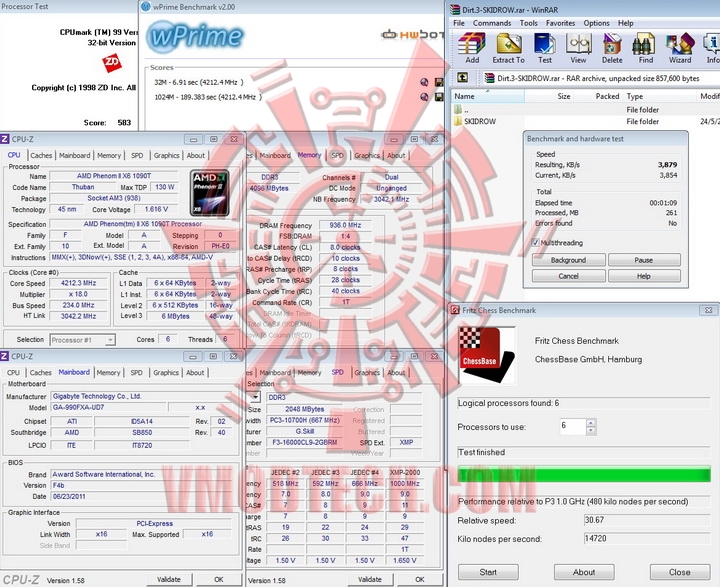View details icon of wPrime 1024M score
Viewport: 720px width, 587px height.
424,97
